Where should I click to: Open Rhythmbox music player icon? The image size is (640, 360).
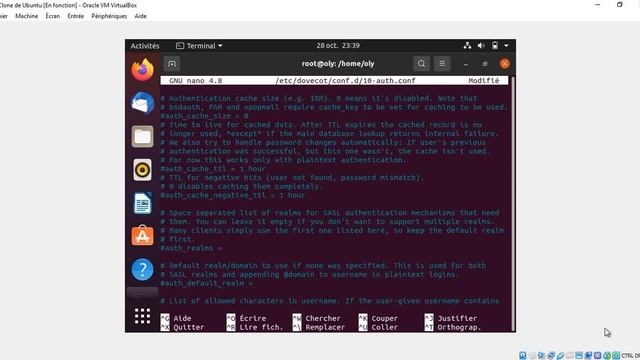[x=142, y=170]
